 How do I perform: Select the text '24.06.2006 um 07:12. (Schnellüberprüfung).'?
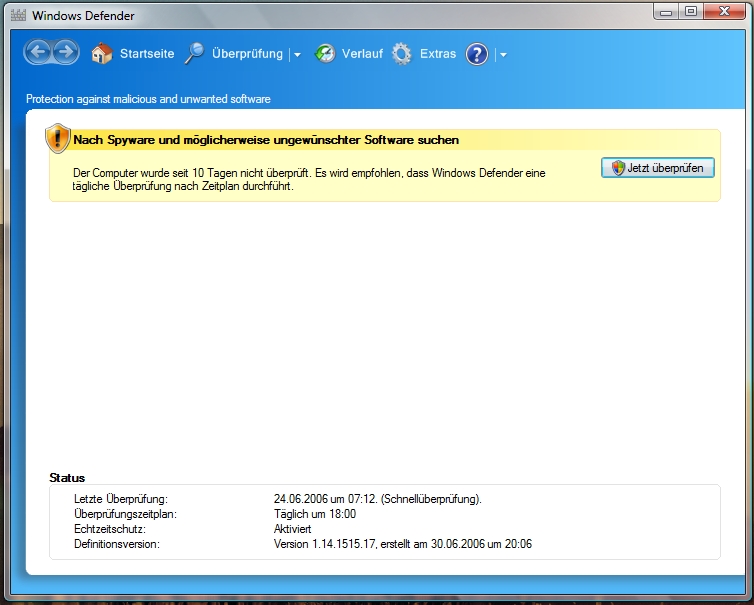click(x=377, y=499)
